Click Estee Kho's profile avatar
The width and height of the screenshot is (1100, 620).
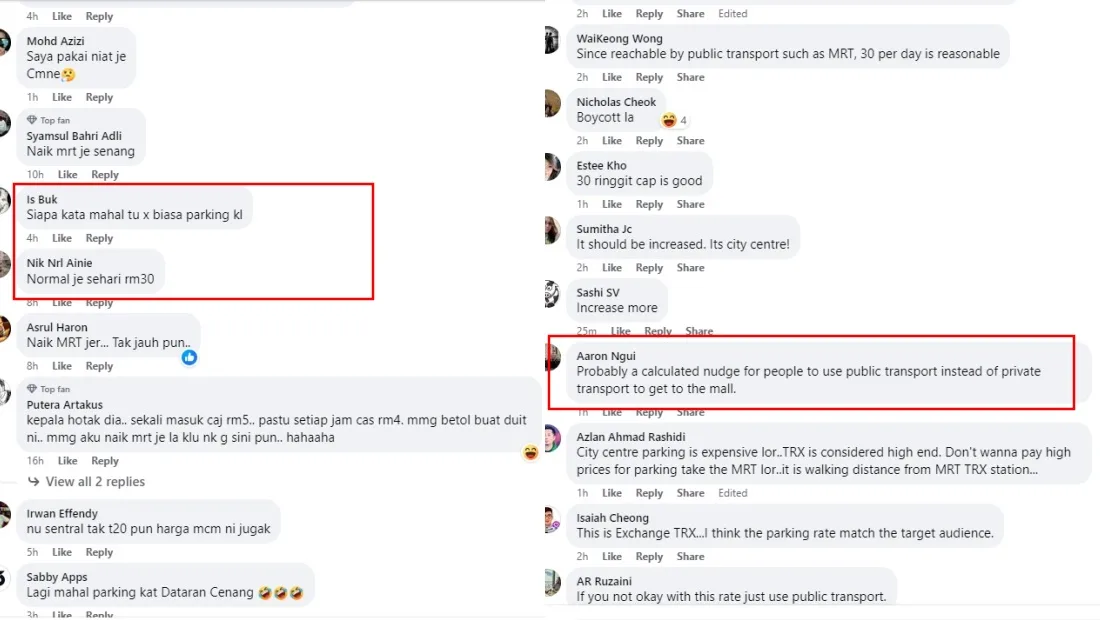(x=552, y=167)
